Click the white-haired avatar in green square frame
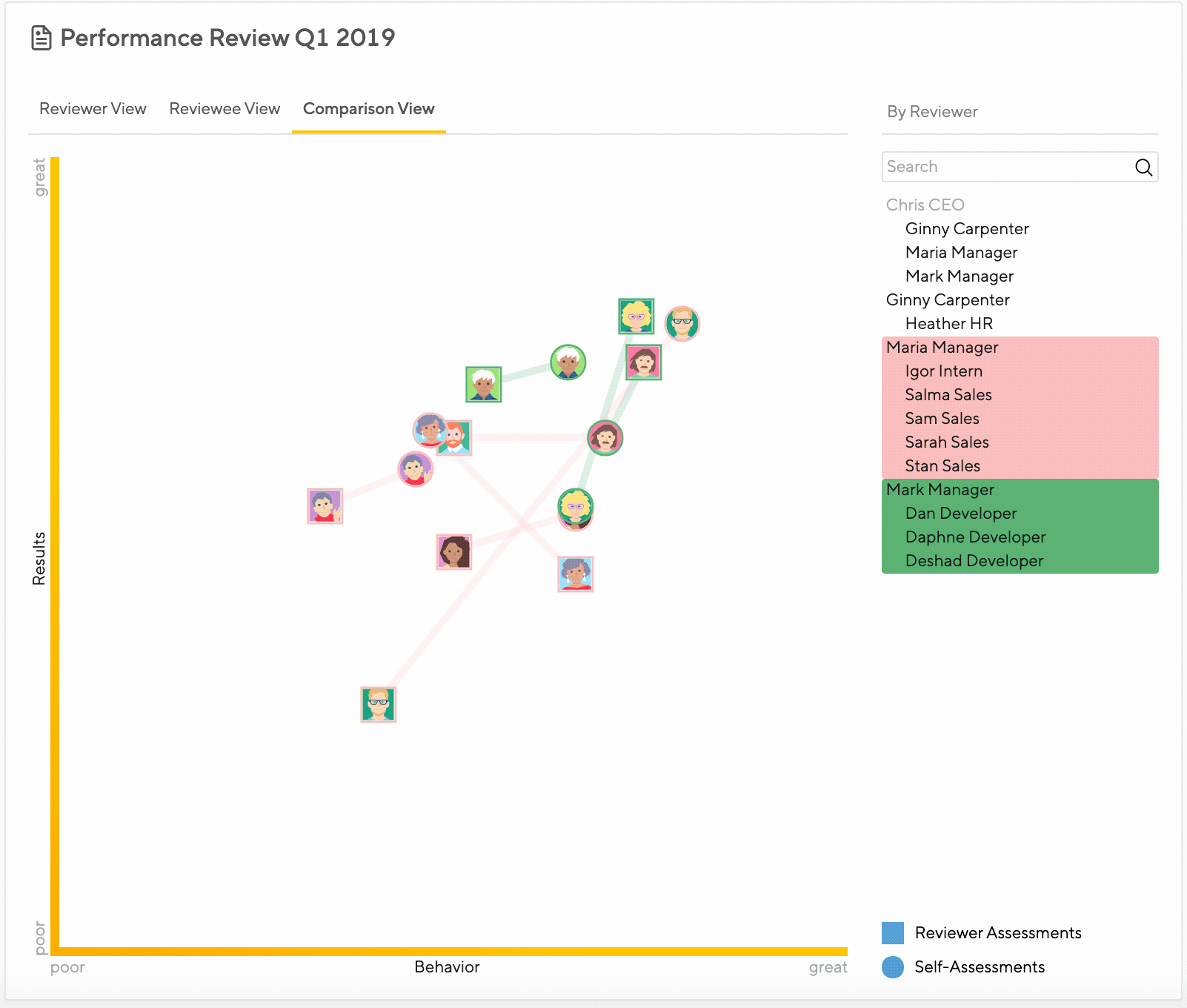Viewport: 1187px width, 1008px height. pyautogui.click(x=483, y=384)
